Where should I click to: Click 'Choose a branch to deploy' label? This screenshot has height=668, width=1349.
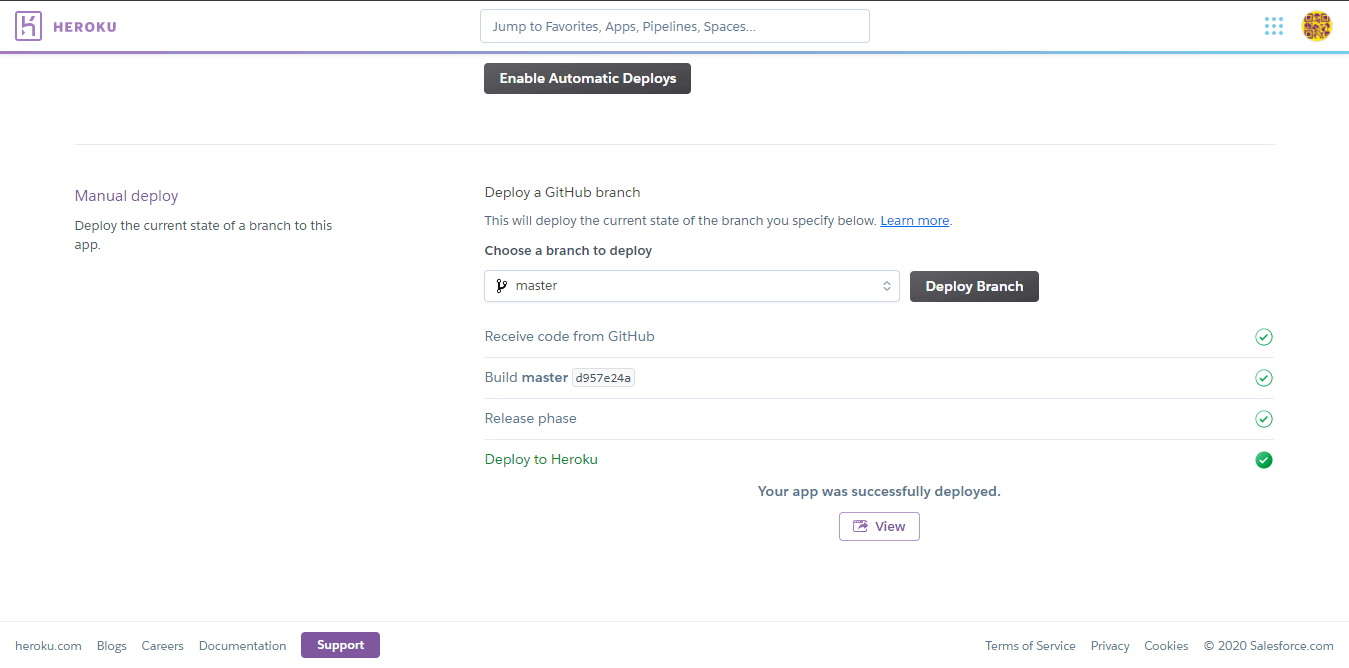pos(568,251)
